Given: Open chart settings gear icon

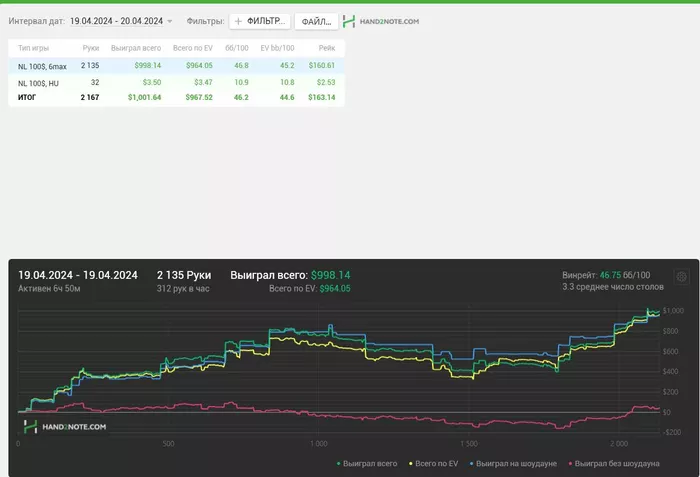Looking at the screenshot, I should 681,276.
